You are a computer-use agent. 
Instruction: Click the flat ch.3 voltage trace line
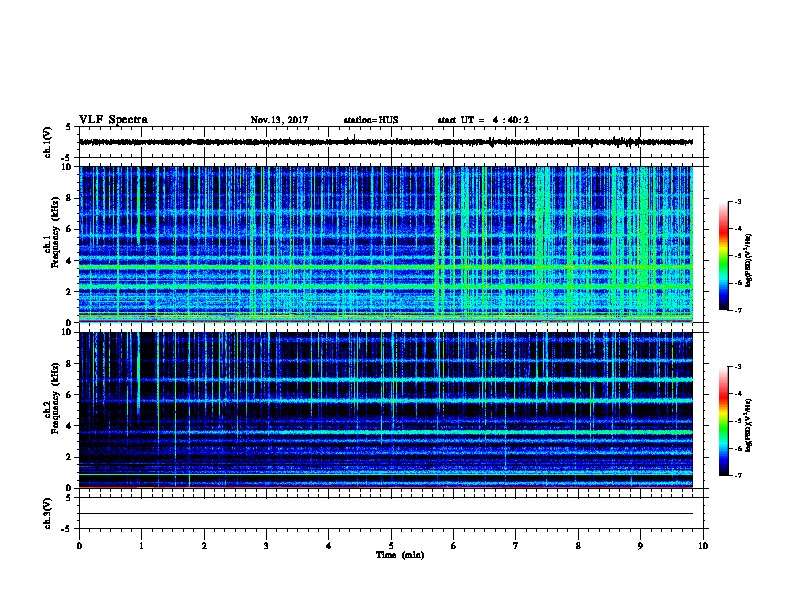pos(386,514)
